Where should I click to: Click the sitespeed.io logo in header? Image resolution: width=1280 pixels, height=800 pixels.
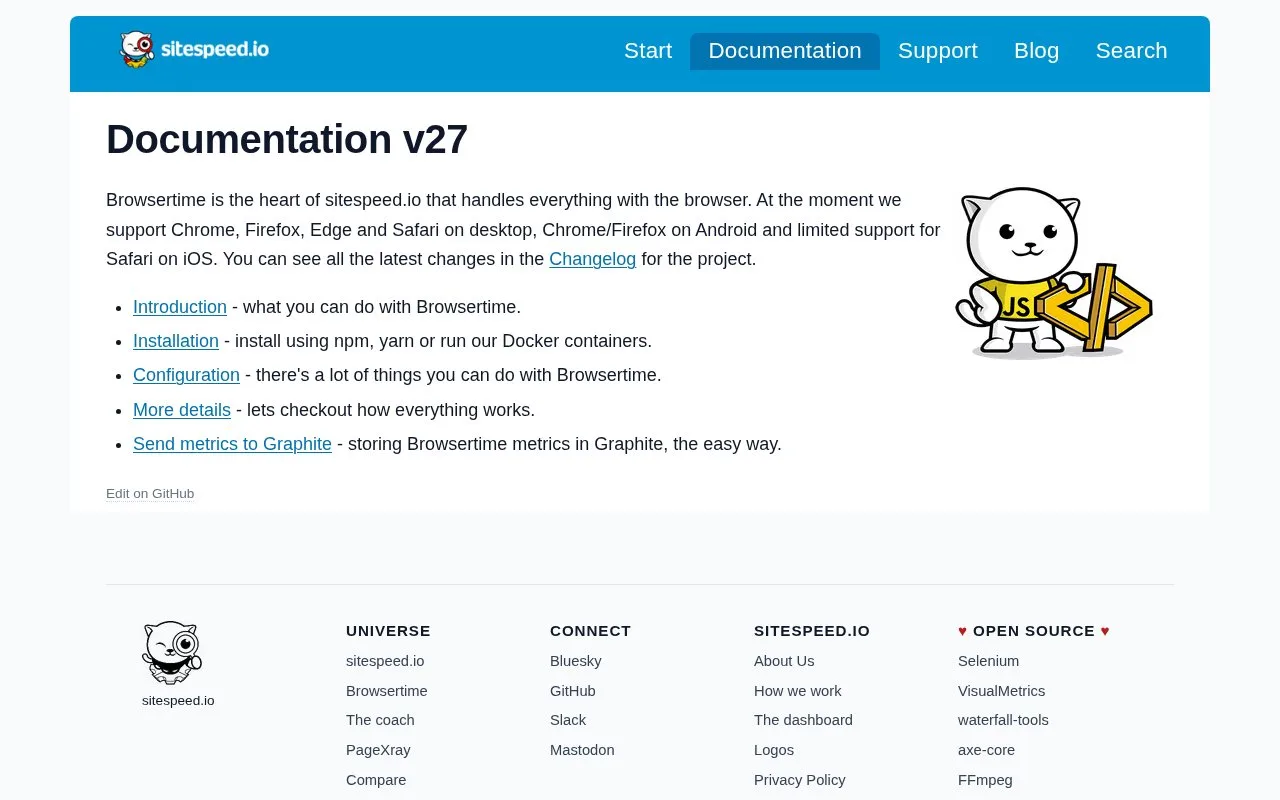(194, 50)
